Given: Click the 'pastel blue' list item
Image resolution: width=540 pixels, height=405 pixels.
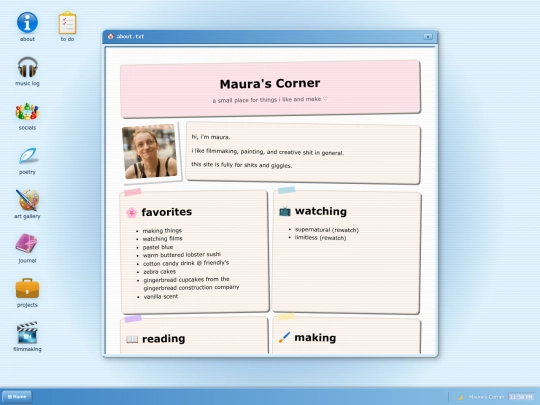Looking at the screenshot, I should coord(158,247).
